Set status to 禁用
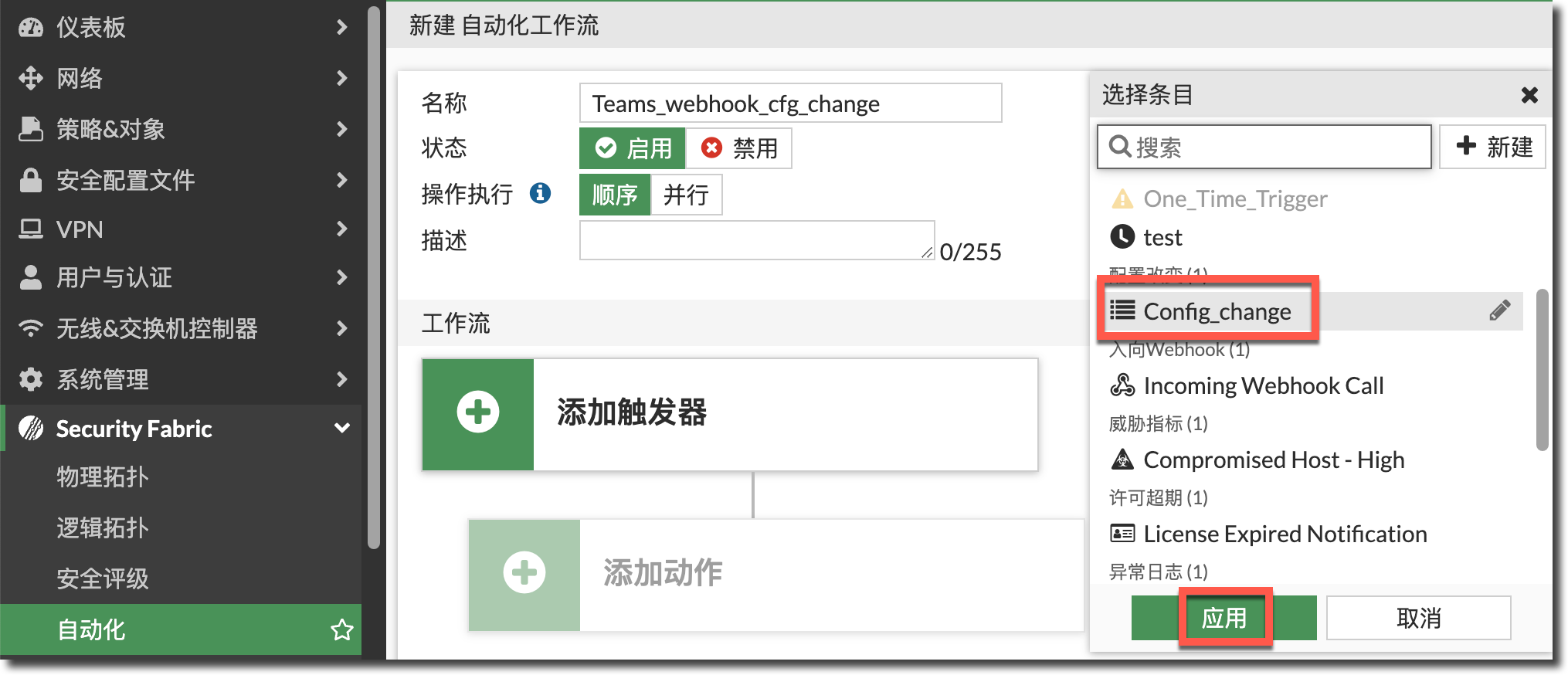1568x675 pixels. 738,148
